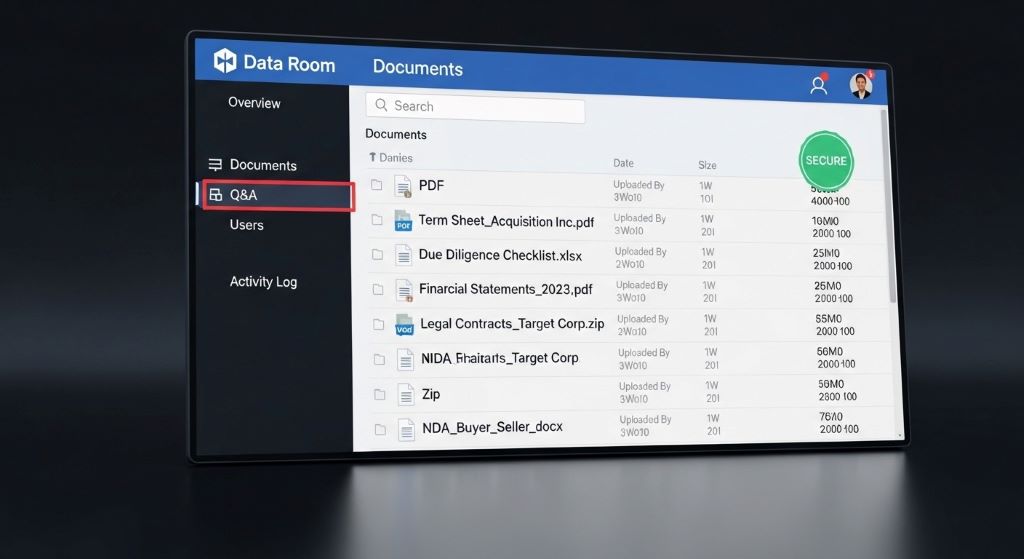Select checkbox for Due Diligence Checklist.xlsx
This screenshot has height=559, width=1024.
click(x=377, y=254)
